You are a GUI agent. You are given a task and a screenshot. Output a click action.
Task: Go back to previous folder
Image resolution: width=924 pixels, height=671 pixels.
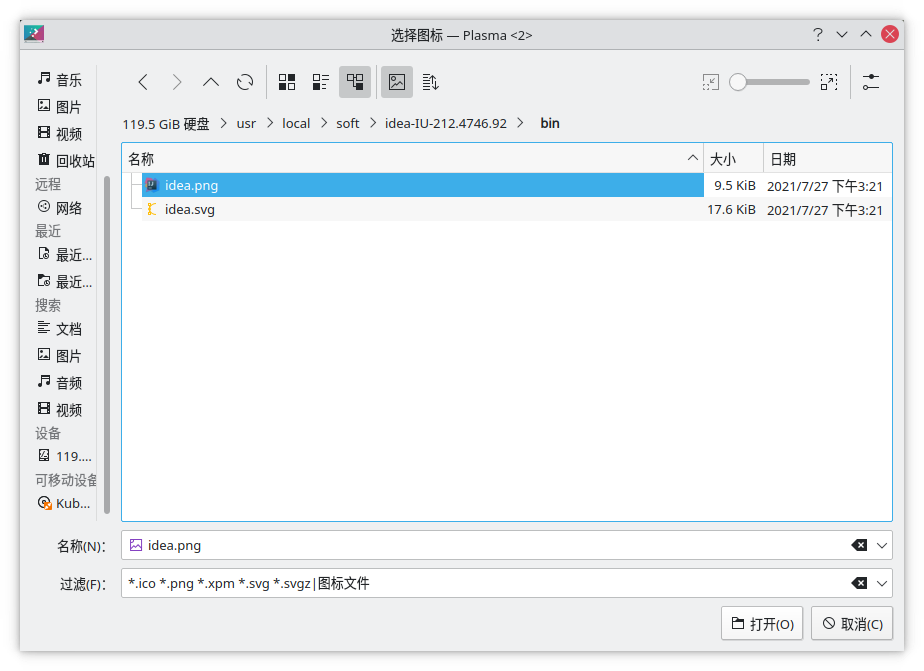click(x=143, y=82)
